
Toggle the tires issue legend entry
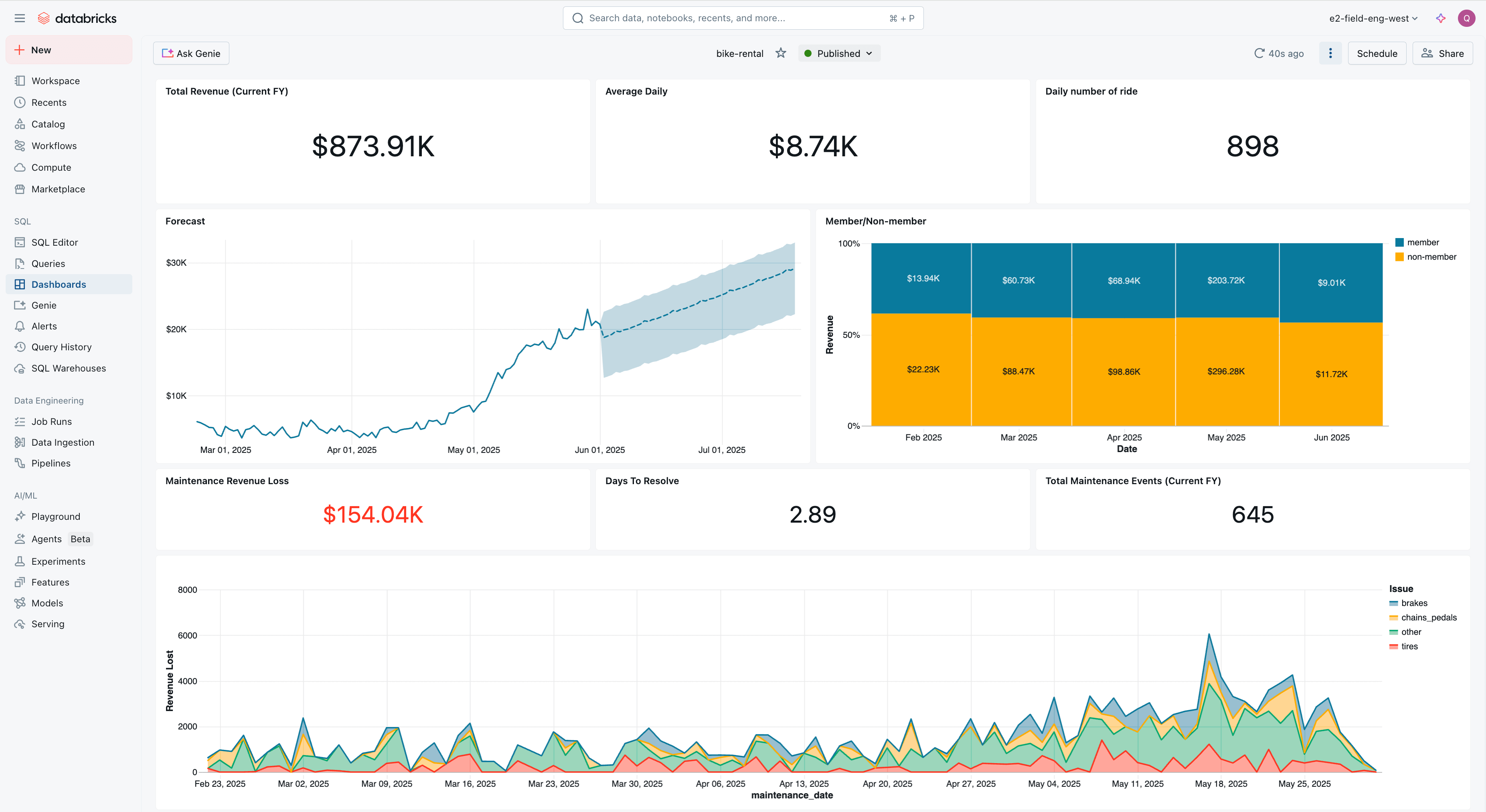click(x=1403, y=646)
